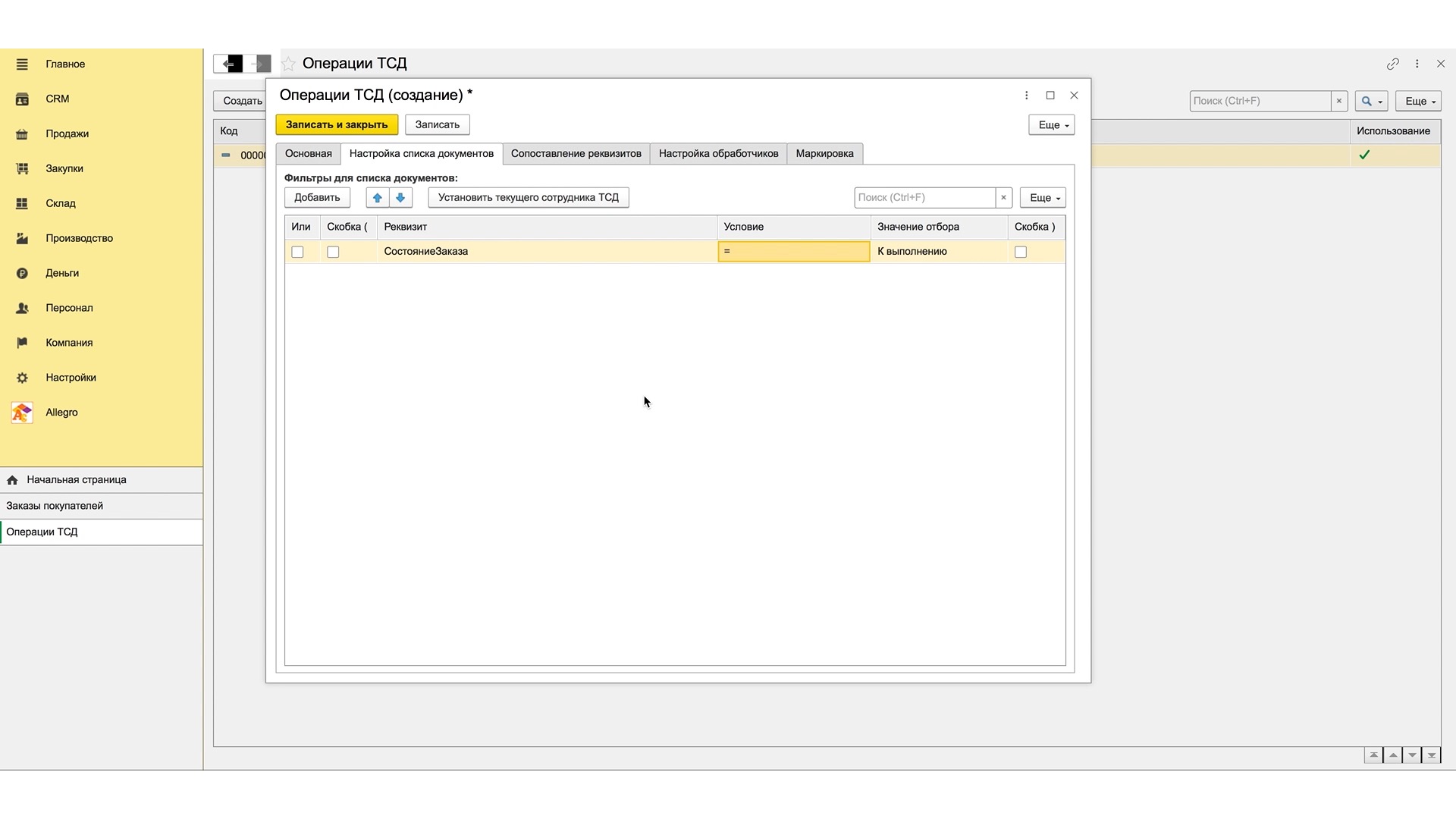Open the CRM section

[58, 99]
